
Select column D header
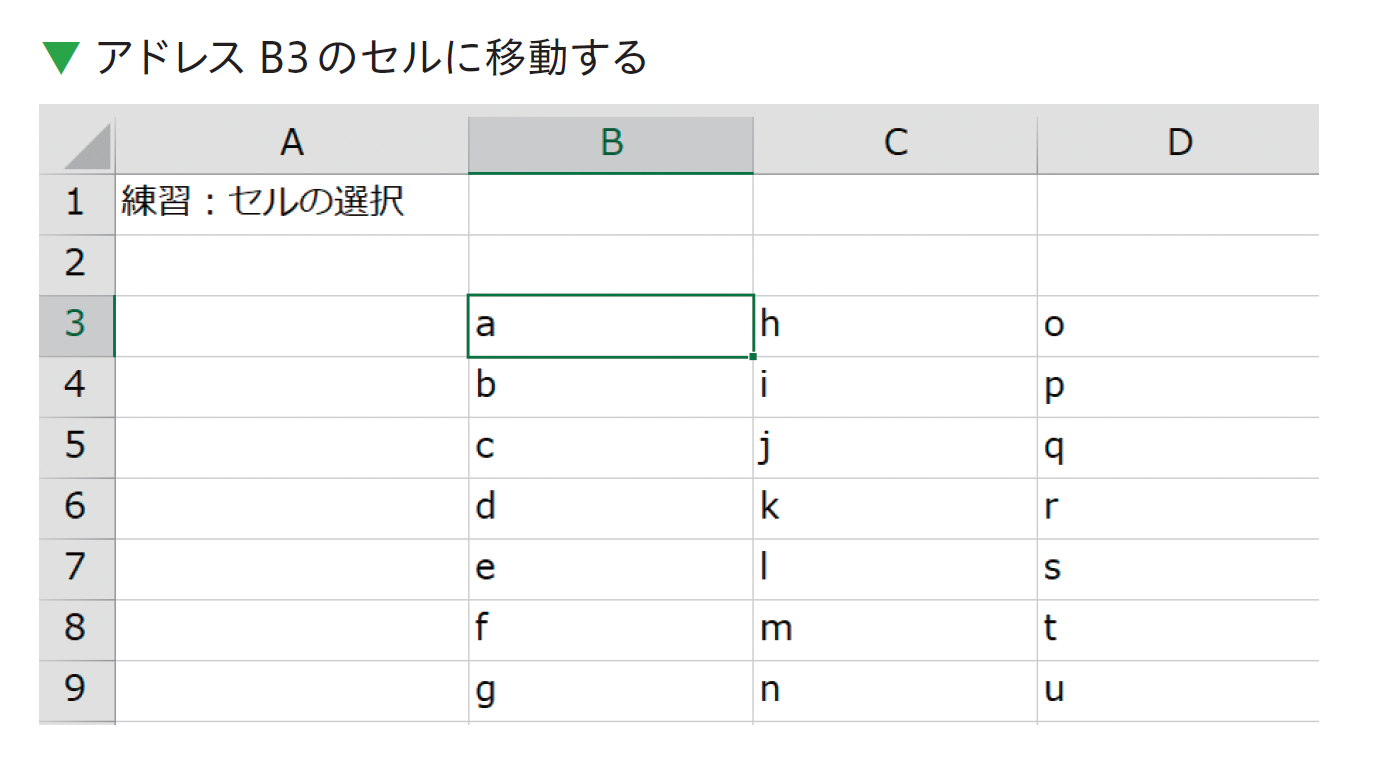click(1178, 144)
